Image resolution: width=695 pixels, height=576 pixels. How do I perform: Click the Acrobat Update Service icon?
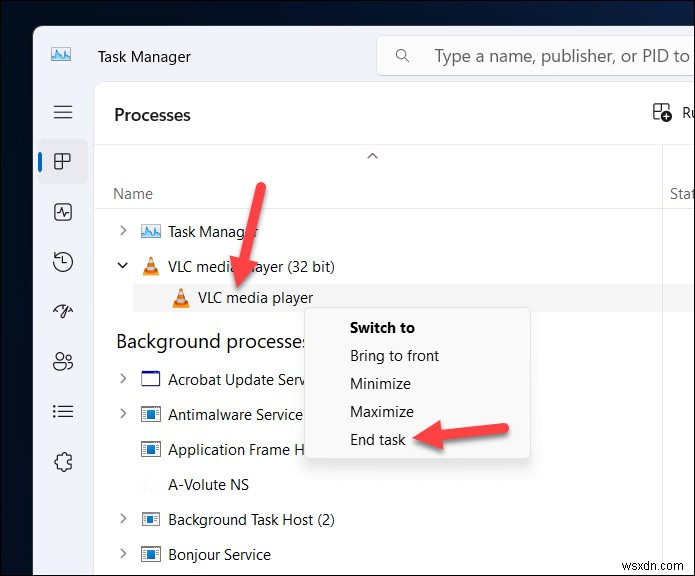150,379
